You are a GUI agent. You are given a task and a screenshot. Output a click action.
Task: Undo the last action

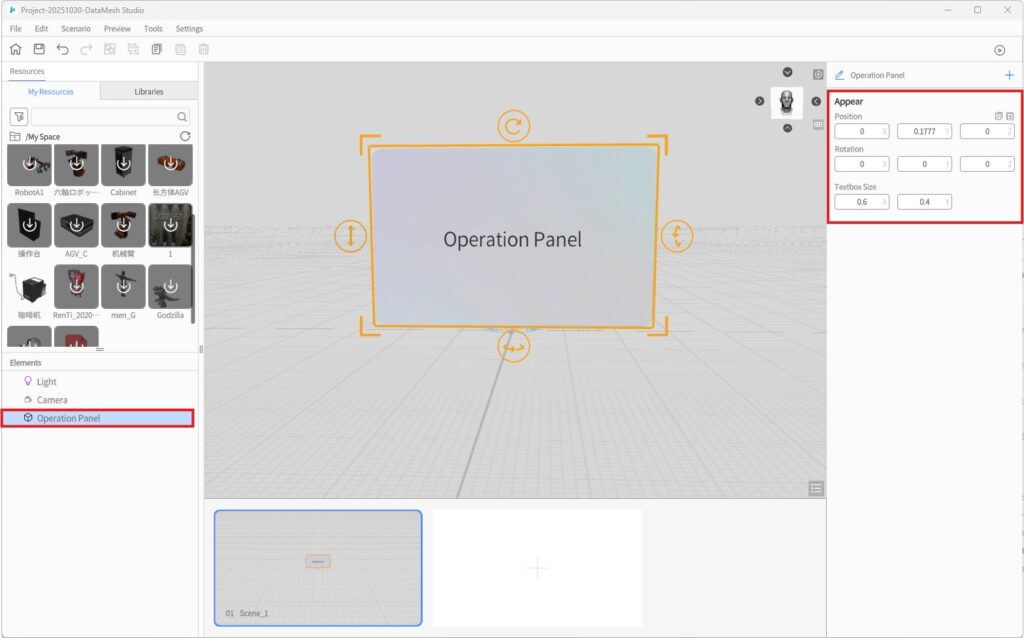coord(63,49)
